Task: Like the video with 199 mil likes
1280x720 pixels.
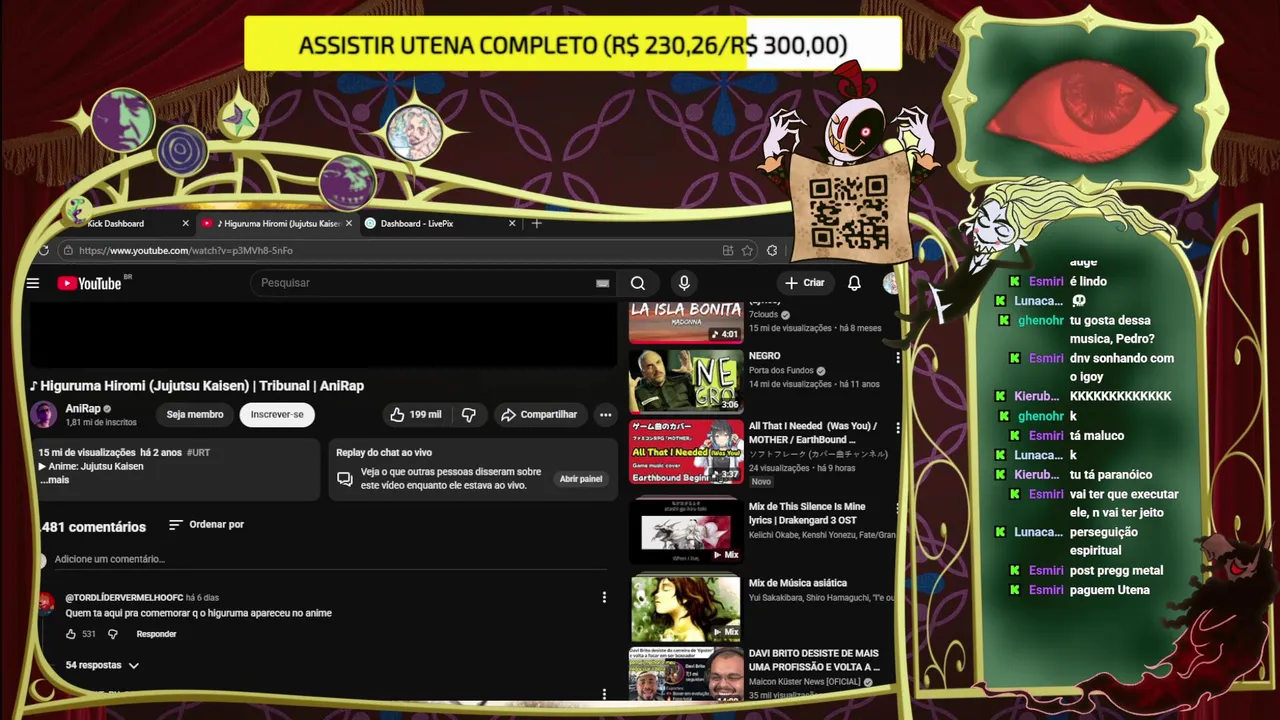Action: (415, 414)
